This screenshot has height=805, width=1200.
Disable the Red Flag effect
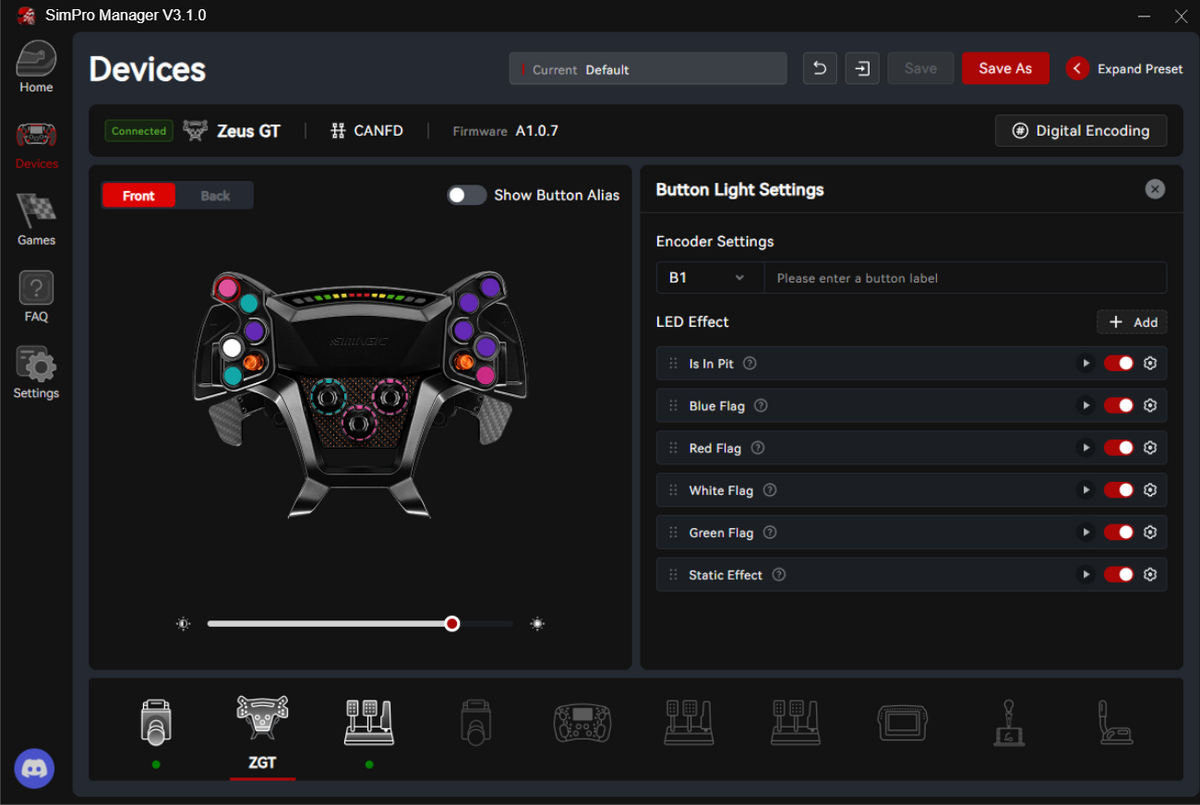[x=1118, y=448]
